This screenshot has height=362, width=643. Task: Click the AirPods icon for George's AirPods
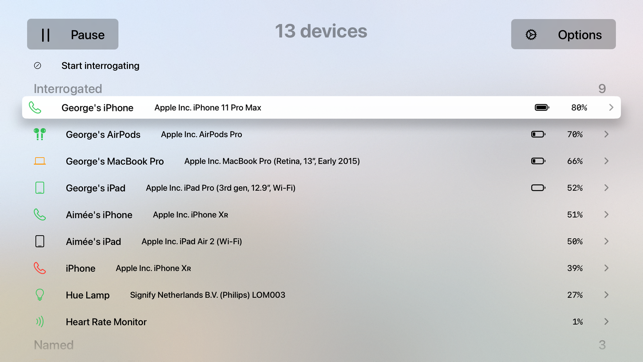point(40,134)
